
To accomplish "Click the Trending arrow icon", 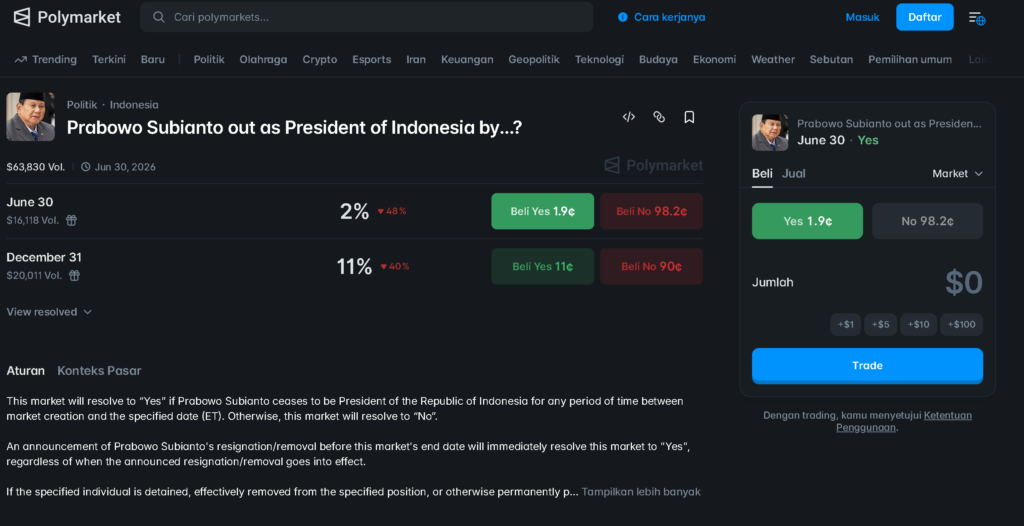I will [x=20, y=59].
